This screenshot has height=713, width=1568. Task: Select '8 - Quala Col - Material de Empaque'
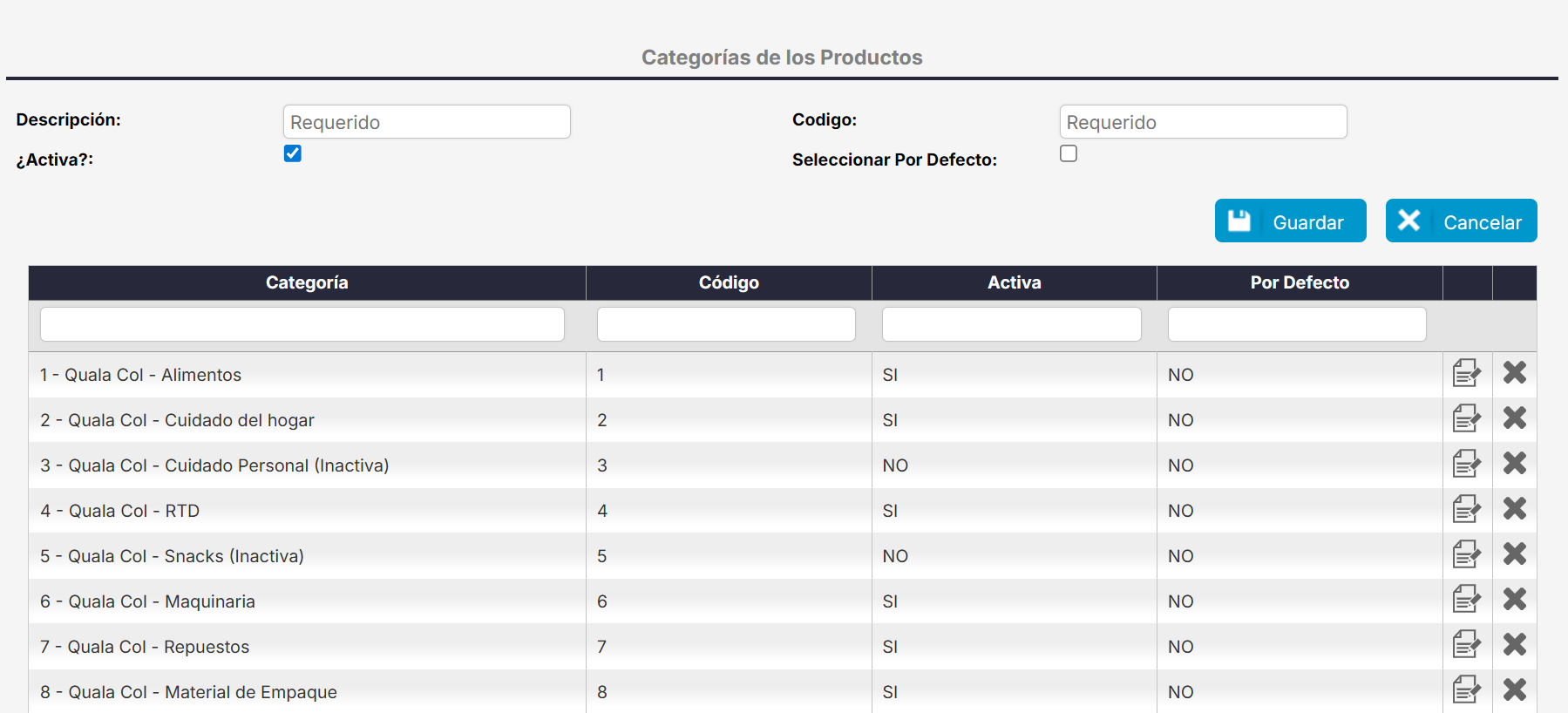[x=307, y=692]
